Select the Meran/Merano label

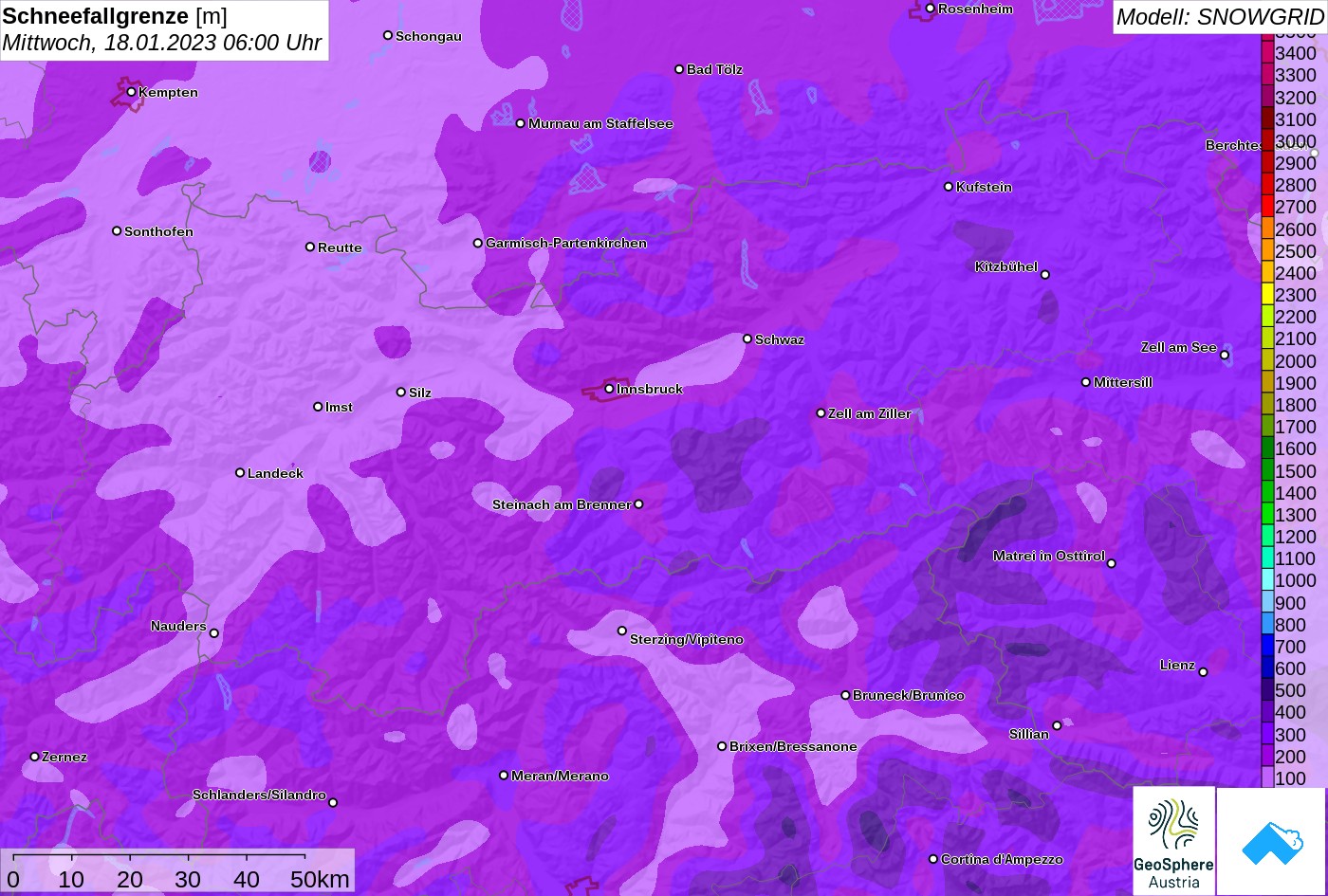pyautogui.click(x=560, y=776)
